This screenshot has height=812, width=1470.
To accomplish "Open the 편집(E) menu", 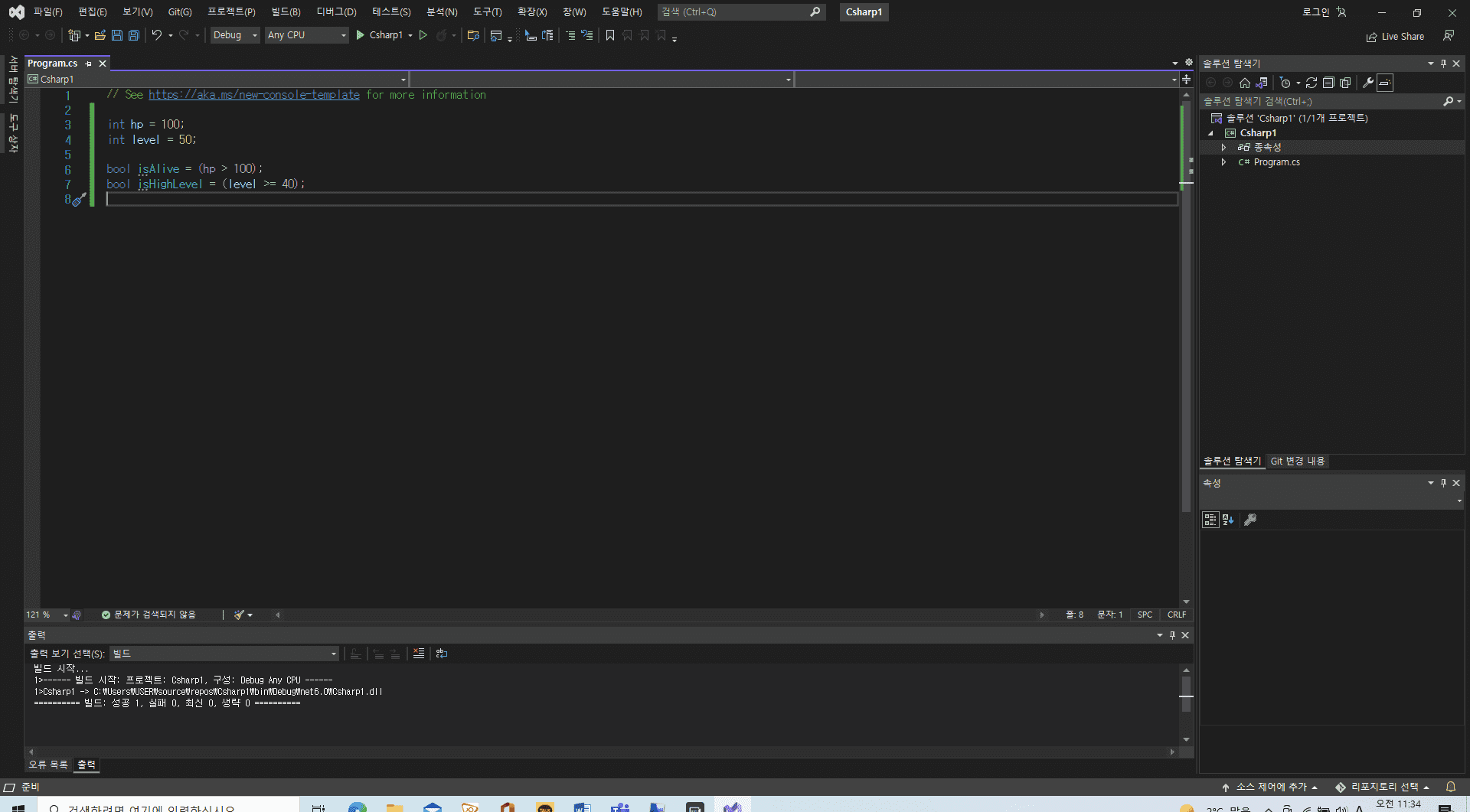I will point(93,12).
